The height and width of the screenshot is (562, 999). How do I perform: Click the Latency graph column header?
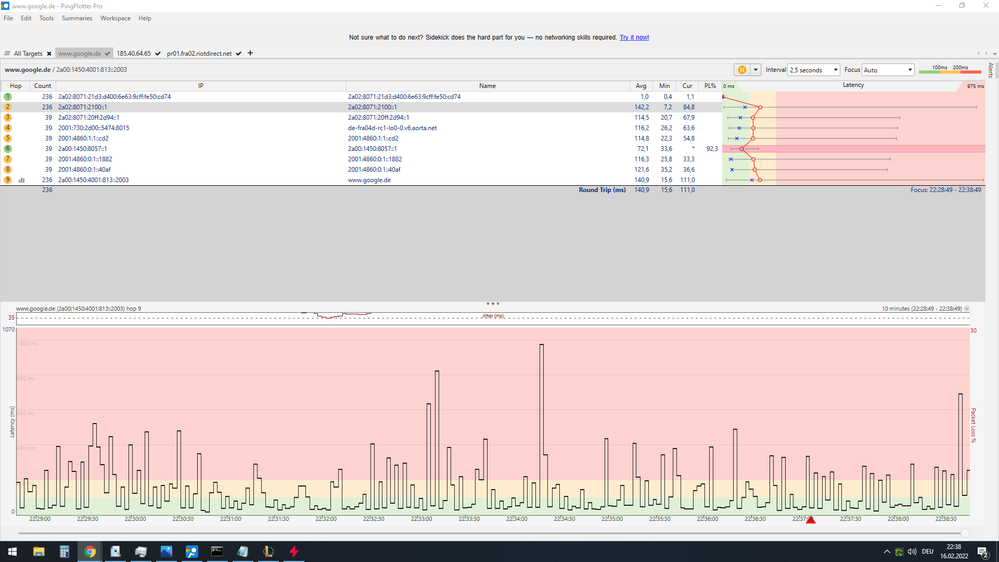click(853, 85)
